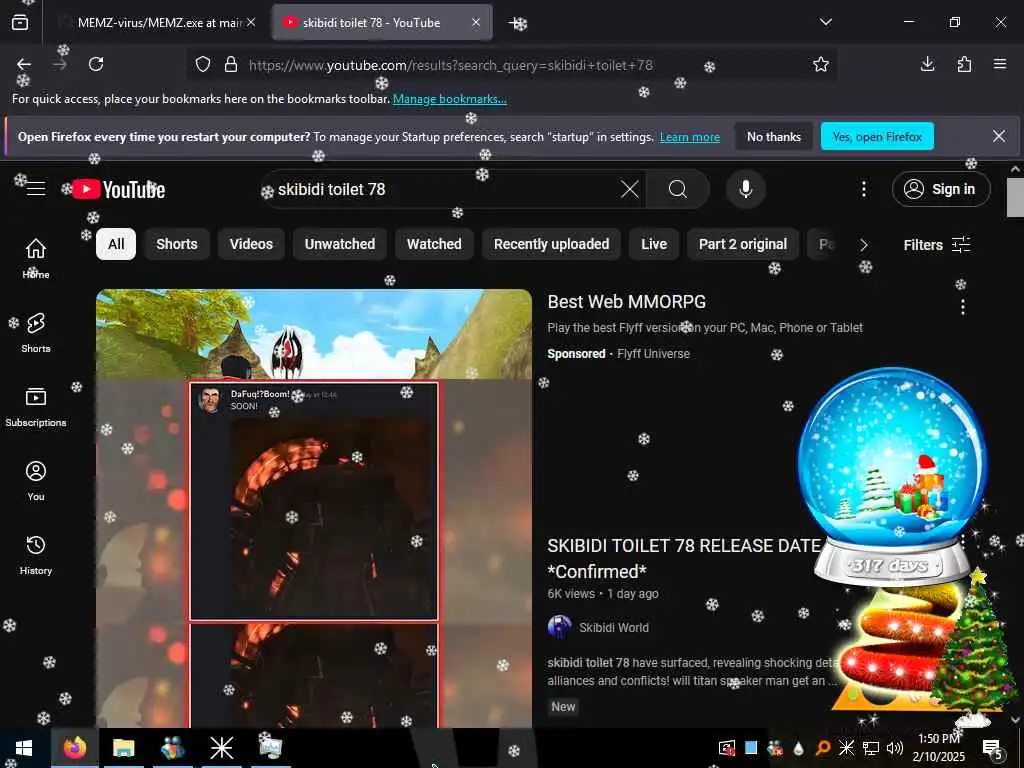Close the skibidi toilet 78 tab

click(x=476, y=22)
